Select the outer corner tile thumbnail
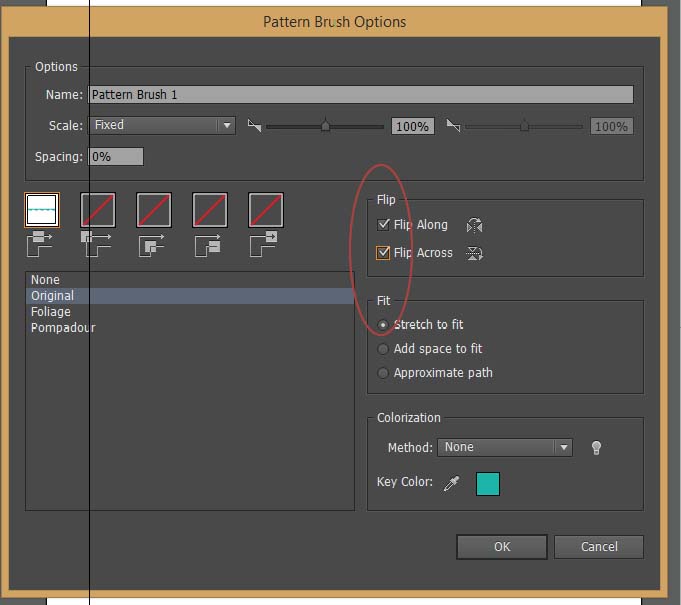This screenshot has width=681, height=605. (98, 210)
